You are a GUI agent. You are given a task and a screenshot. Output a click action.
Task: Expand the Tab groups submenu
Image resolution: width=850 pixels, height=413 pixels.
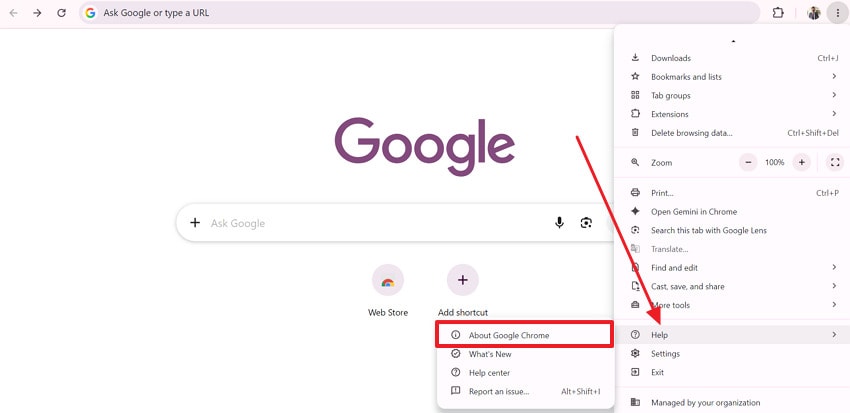[x=733, y=95]
